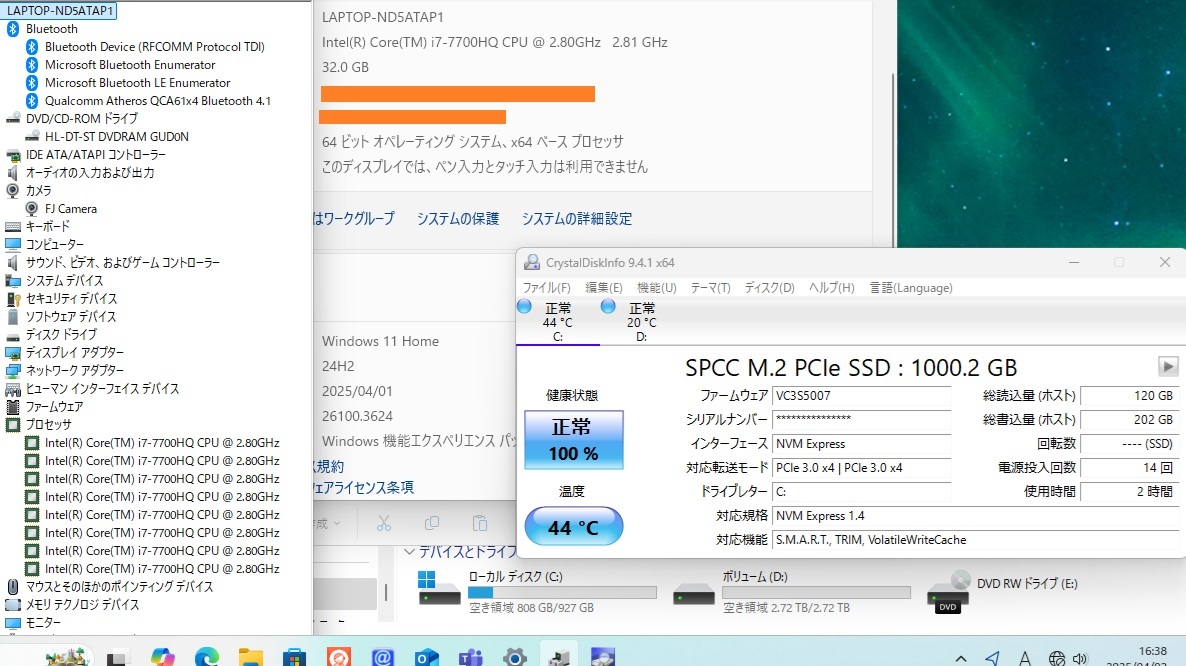The image size is (1186, 666).
Task: Click the next disk arrow in CrystalDiskInfo
Action: 1168,366
